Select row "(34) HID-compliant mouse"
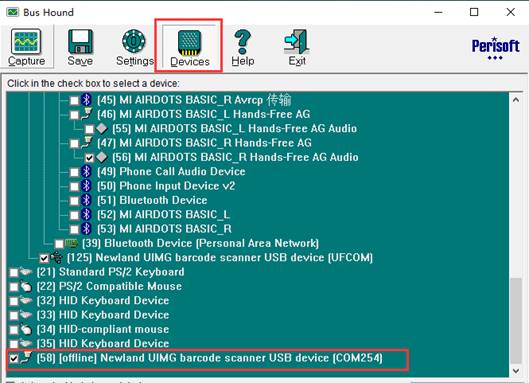Screen dimensions: 529x383 click(x=103, y=329)
